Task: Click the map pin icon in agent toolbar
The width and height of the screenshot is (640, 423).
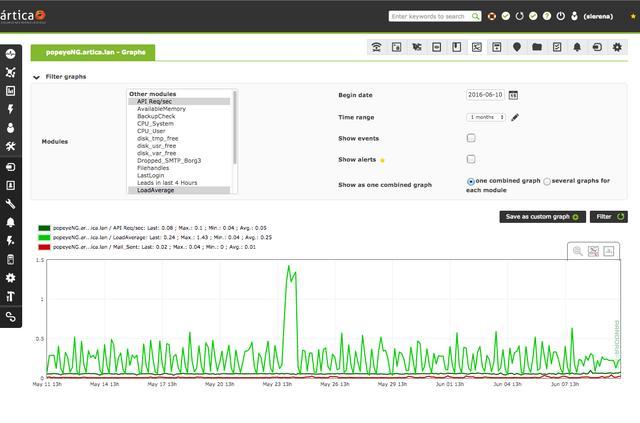Action: click(517, 47)
